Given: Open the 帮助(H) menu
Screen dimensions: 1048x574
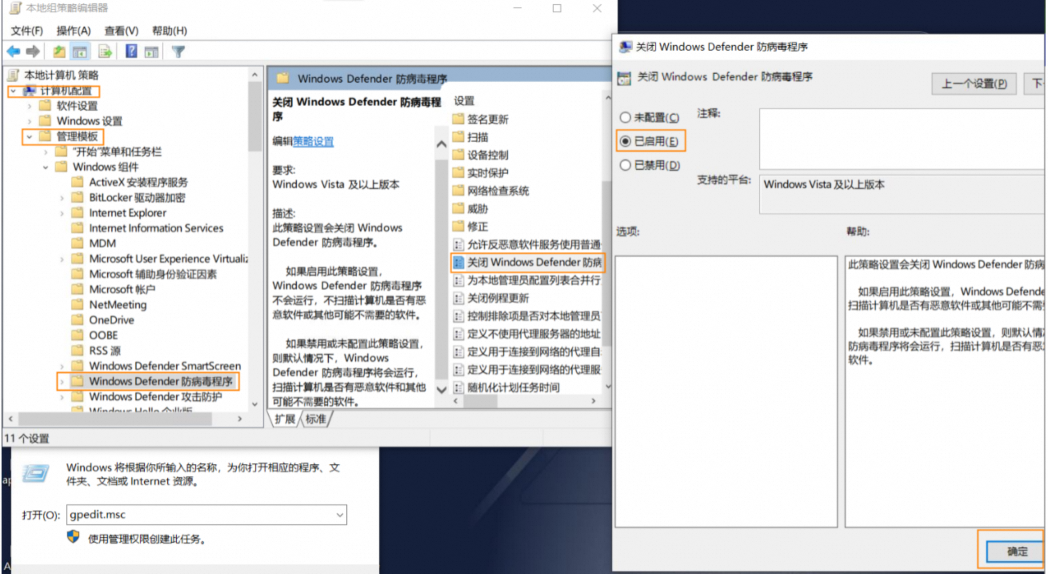Looking at the screenshot, I should [169, 31].
